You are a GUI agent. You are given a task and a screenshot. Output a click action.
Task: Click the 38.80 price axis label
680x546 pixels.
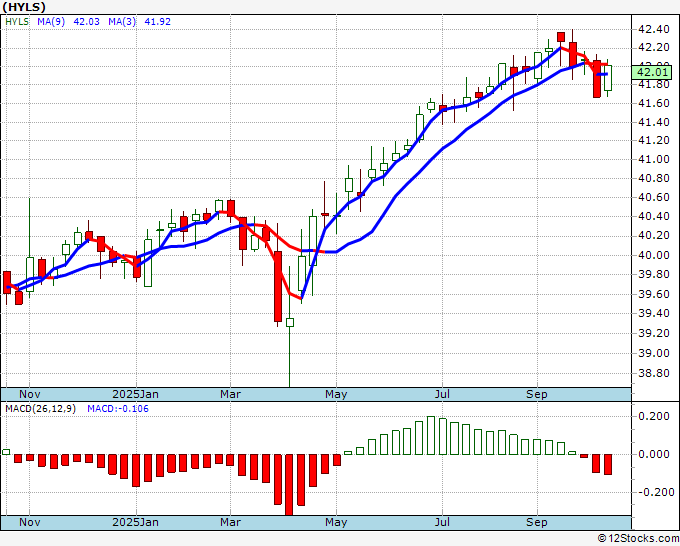click(x=654, y=373)
